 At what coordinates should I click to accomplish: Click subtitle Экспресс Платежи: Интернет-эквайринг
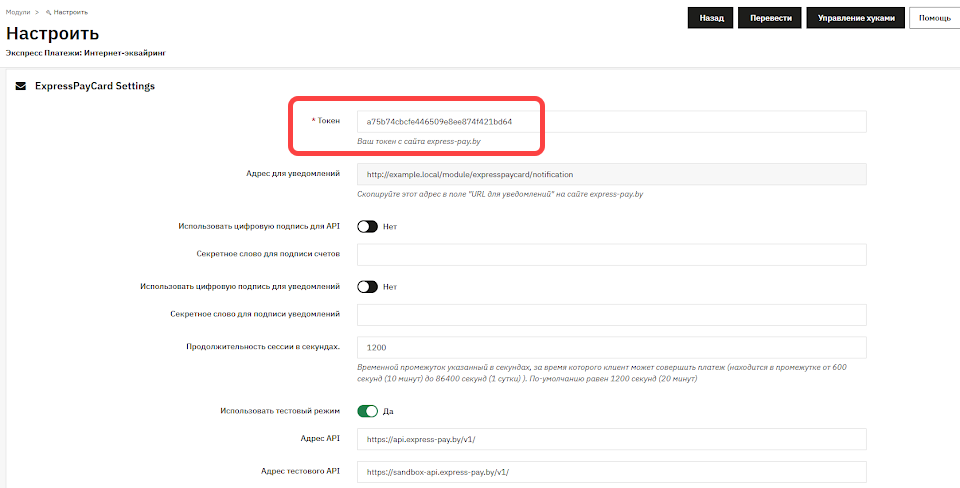tap(86, 53)
